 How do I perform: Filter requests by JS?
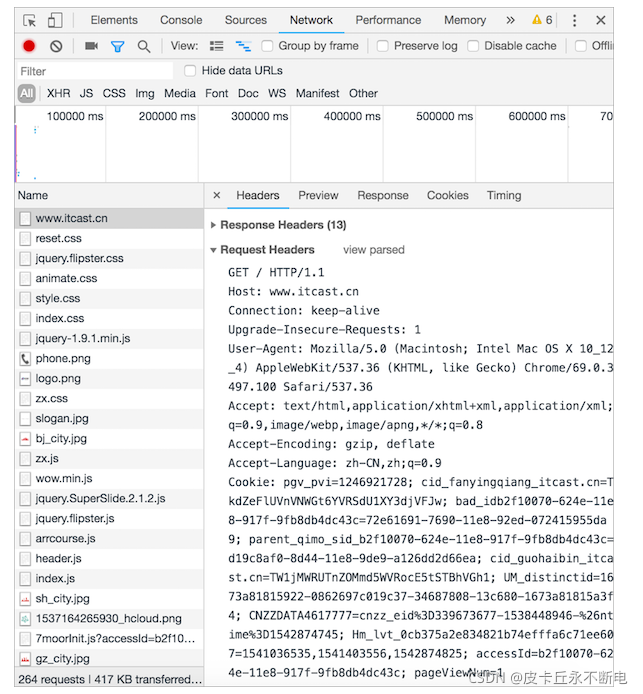click(x=86, y=93)
